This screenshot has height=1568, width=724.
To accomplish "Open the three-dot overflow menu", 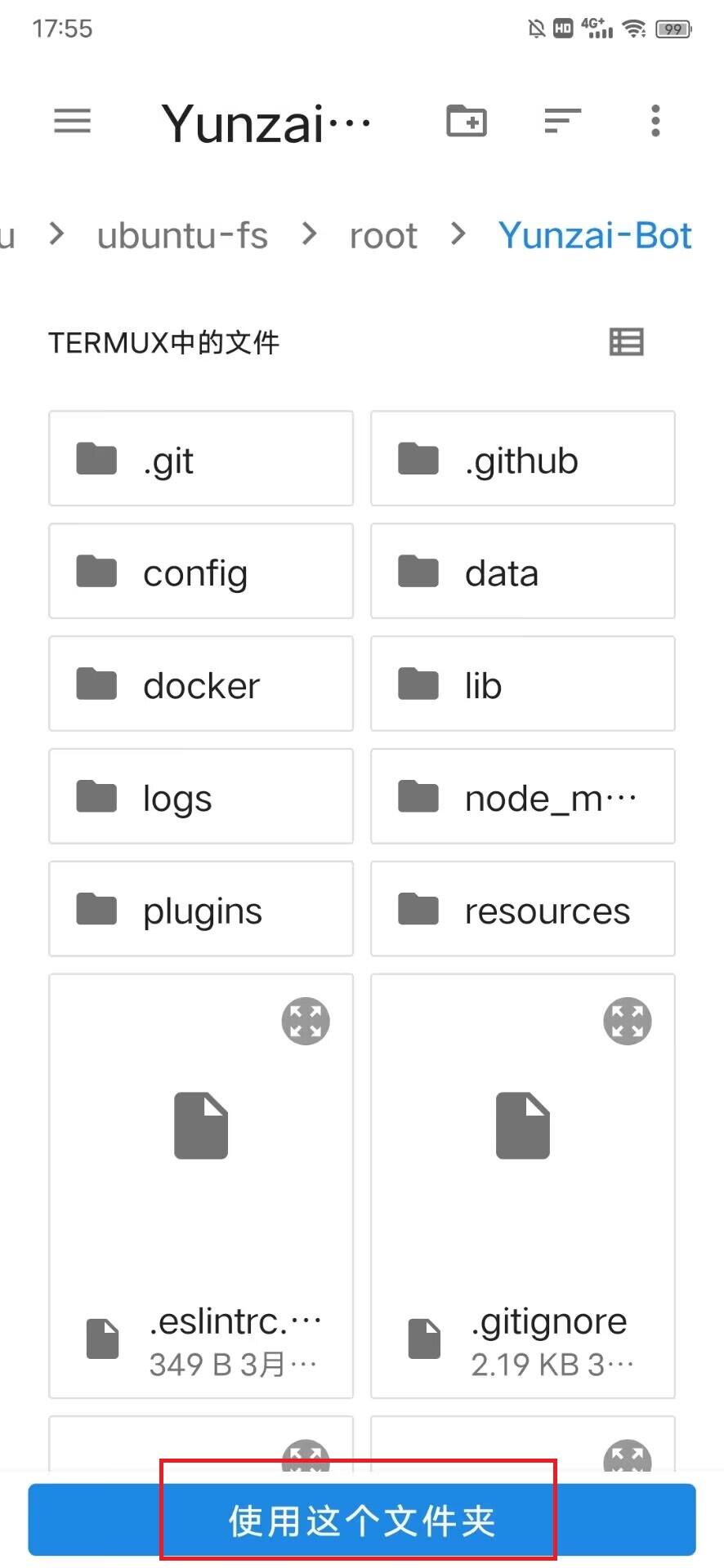I will 655,122.
